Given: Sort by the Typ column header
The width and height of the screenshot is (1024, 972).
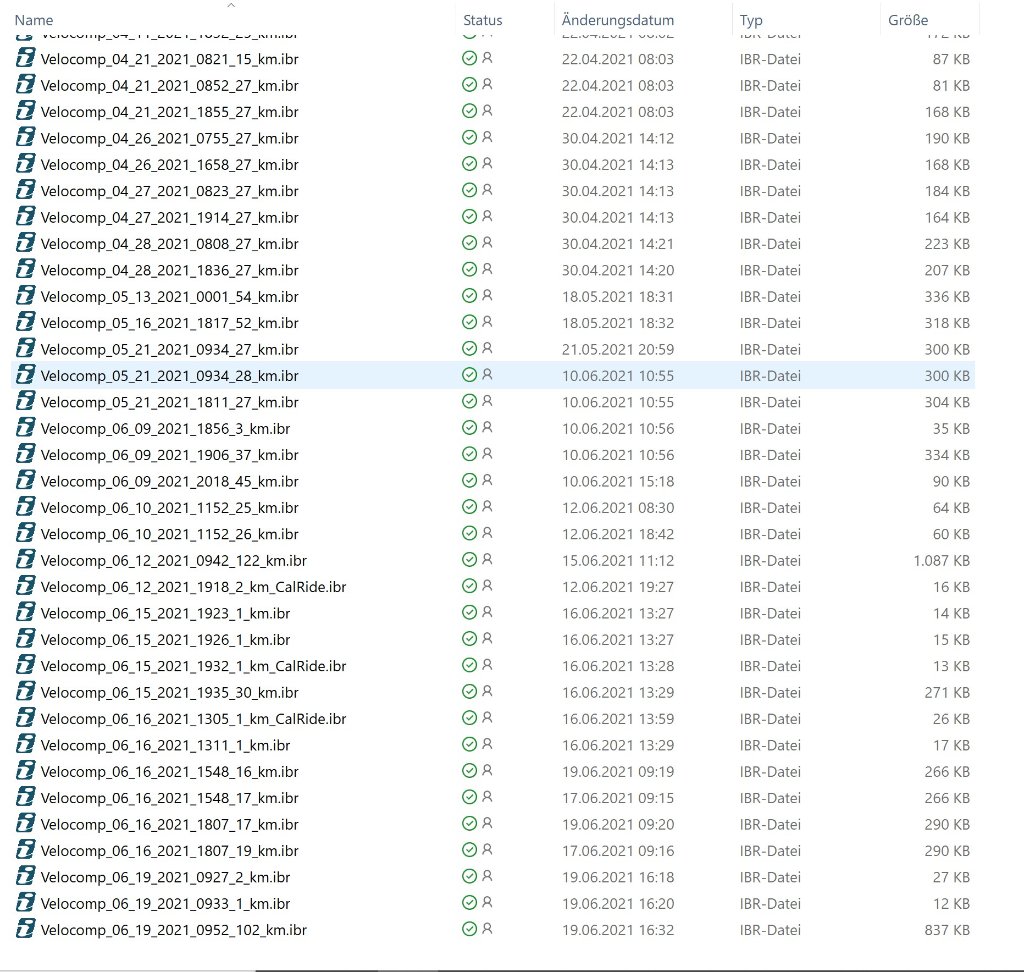Looking at the screenshot, I should pos(751,20).
